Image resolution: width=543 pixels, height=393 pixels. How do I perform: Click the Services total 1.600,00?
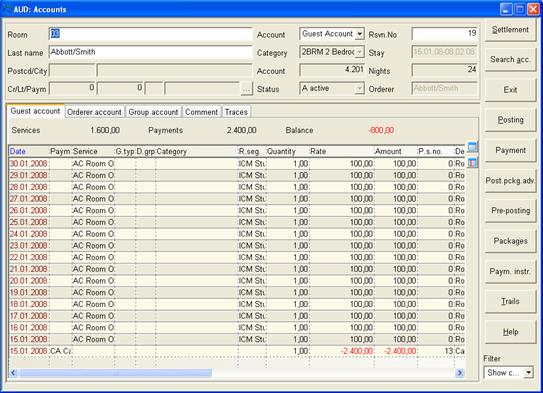click(105, 131)
